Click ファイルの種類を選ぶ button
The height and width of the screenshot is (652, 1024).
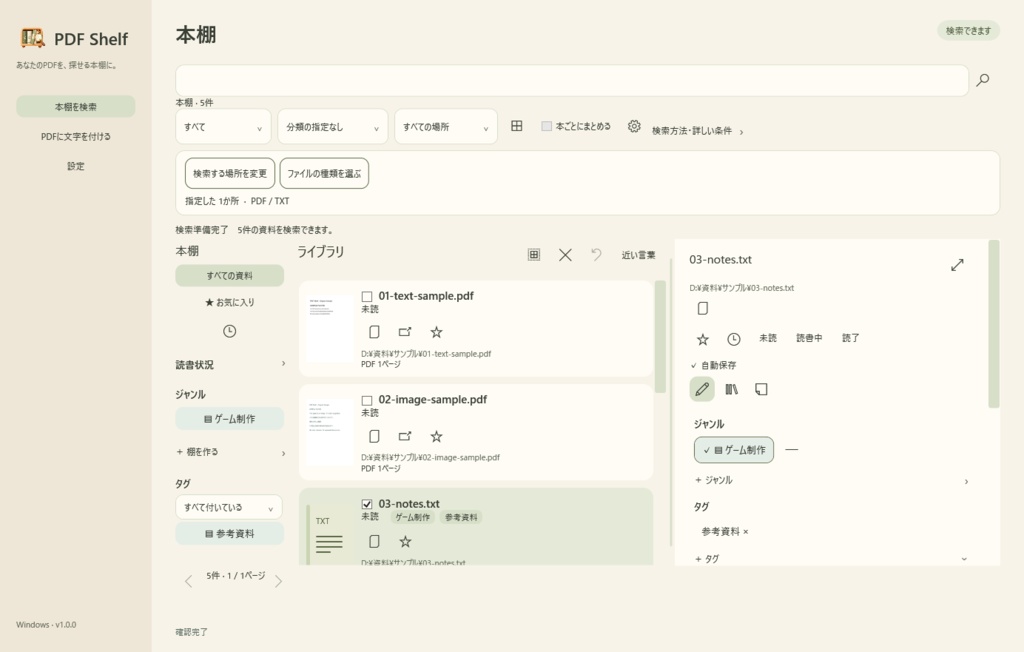(x=324, y=173)
